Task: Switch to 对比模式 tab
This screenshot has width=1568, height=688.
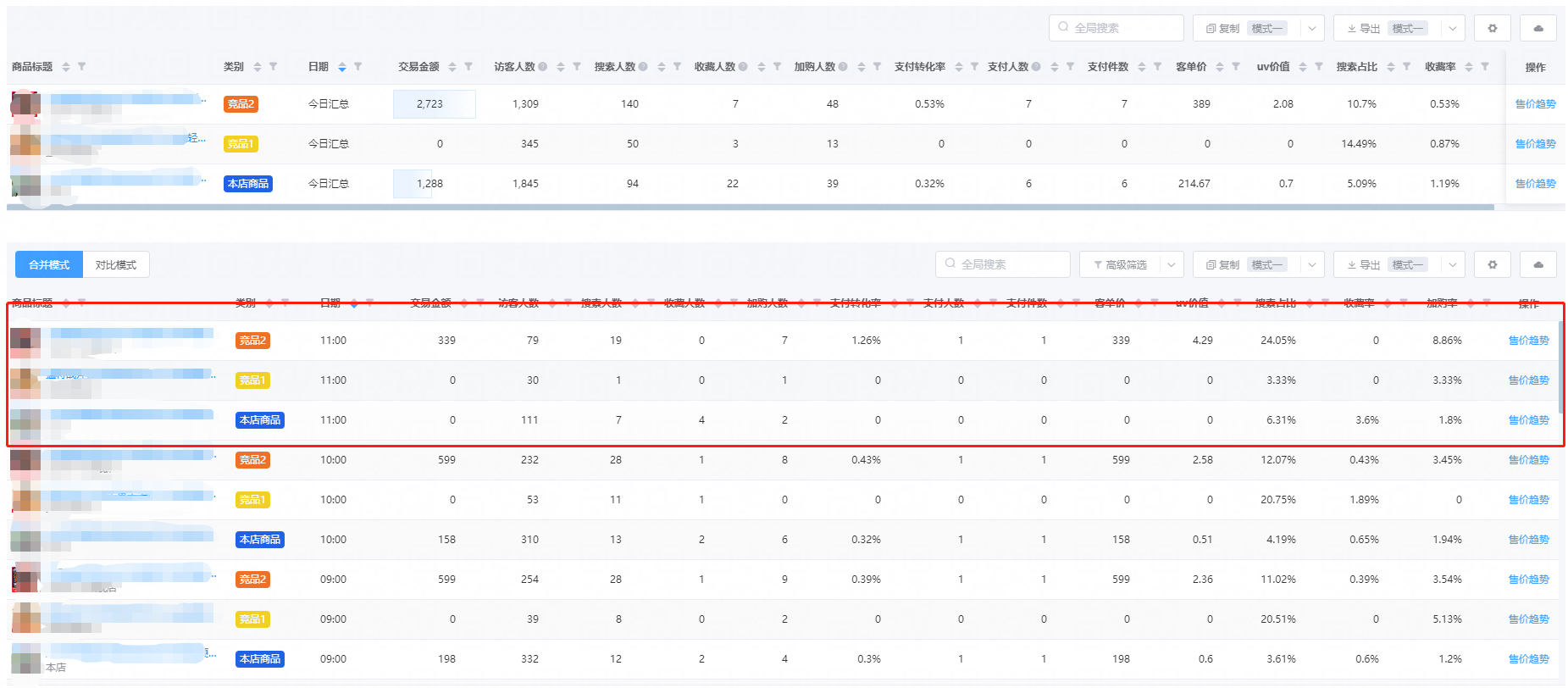Action: [x=116, y=264]
